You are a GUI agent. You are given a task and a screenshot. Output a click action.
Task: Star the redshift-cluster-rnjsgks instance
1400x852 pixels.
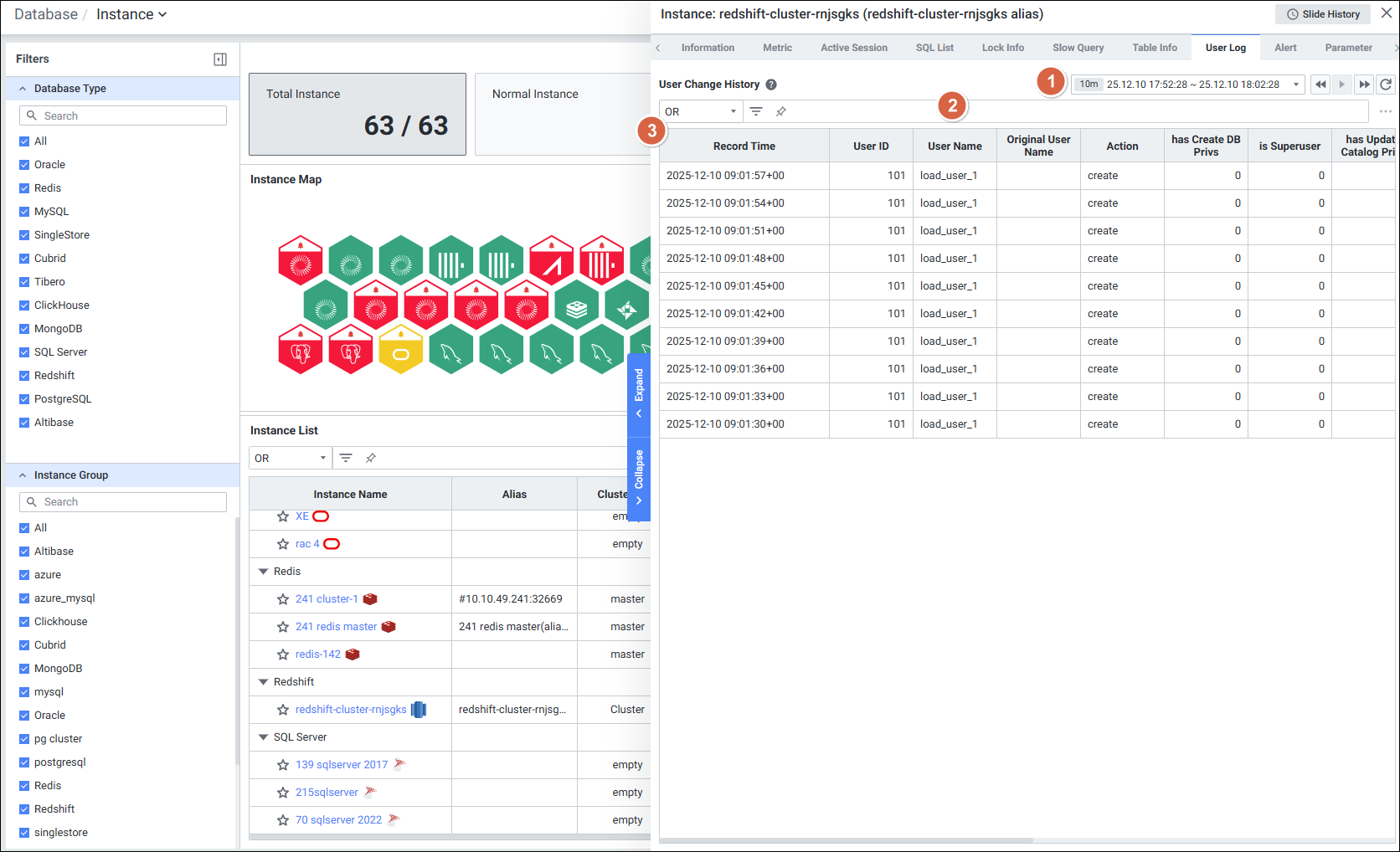(283, 710)
